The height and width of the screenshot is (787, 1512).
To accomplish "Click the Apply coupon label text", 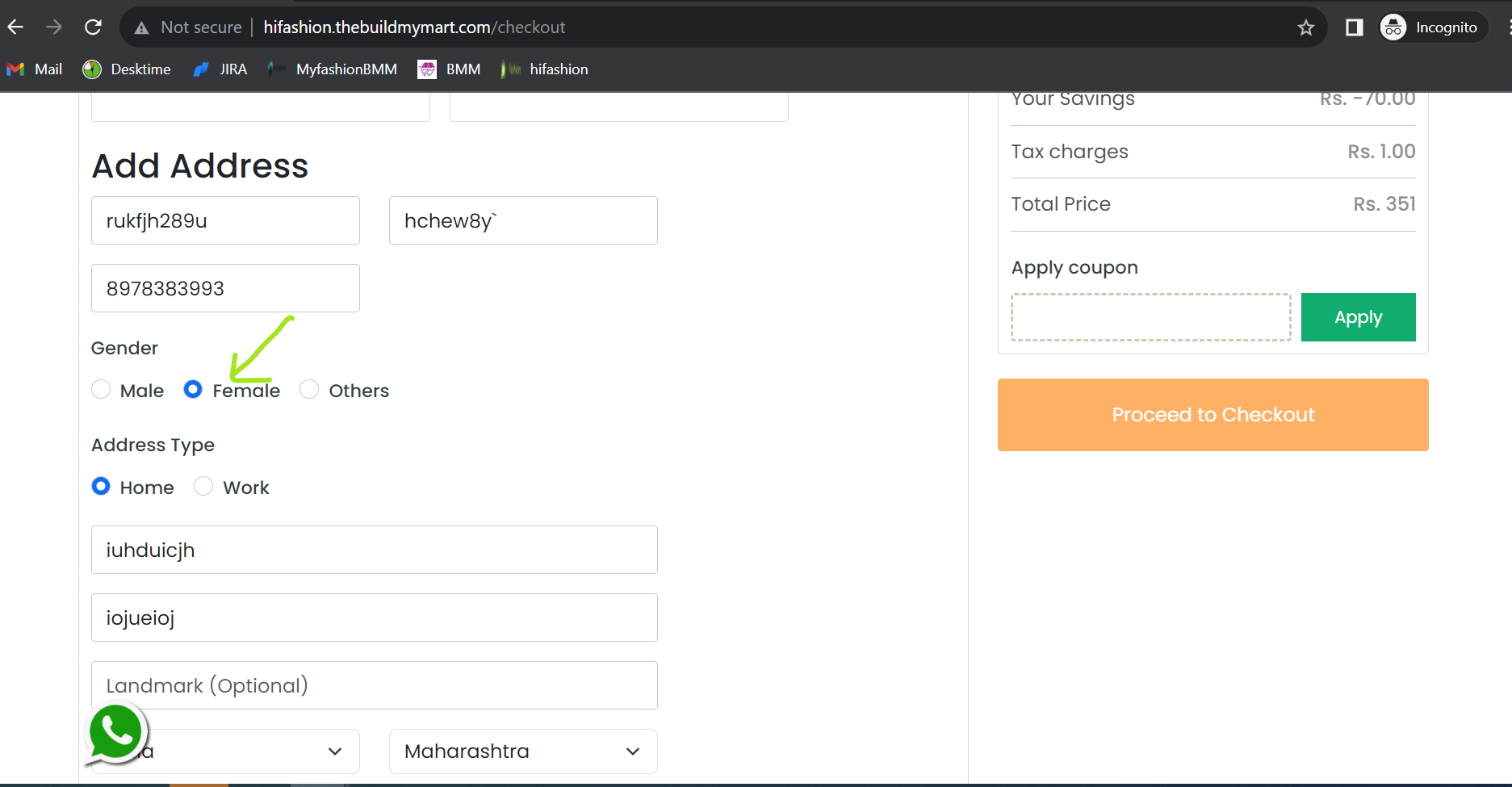I will point(1074,268).
